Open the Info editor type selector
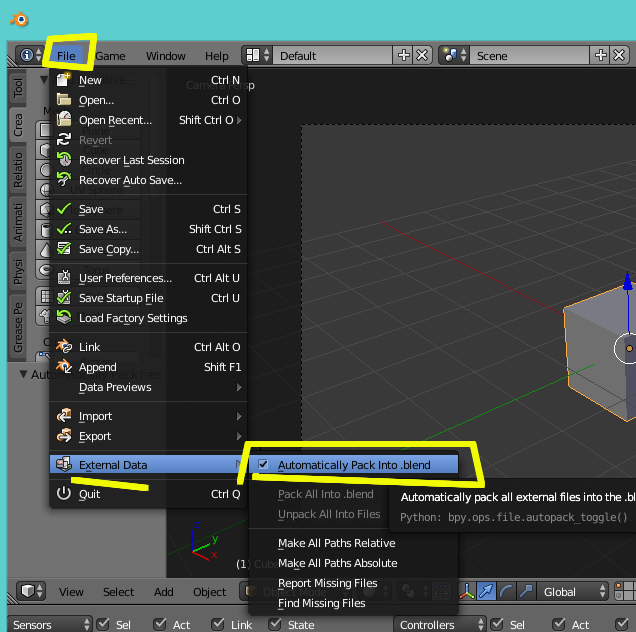 pyautogui.click(x=30, y=55)
